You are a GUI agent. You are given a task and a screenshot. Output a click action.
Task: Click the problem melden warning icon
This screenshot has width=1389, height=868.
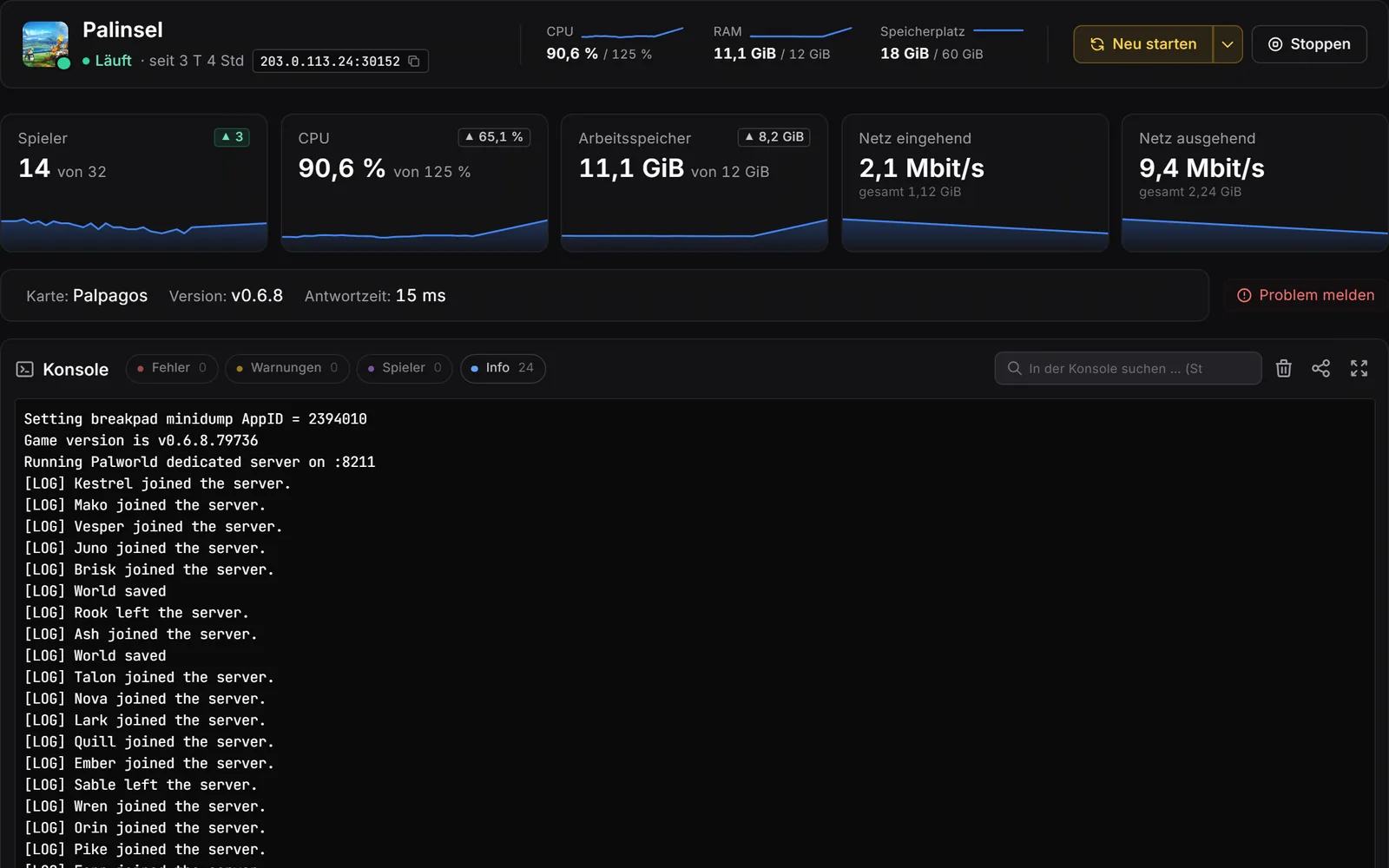[1244, 295]
